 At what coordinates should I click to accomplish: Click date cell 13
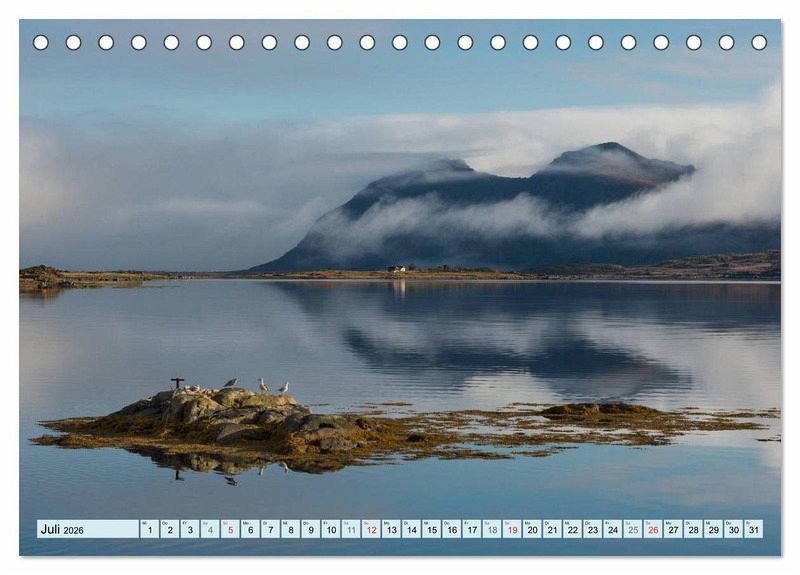point(391,529)
